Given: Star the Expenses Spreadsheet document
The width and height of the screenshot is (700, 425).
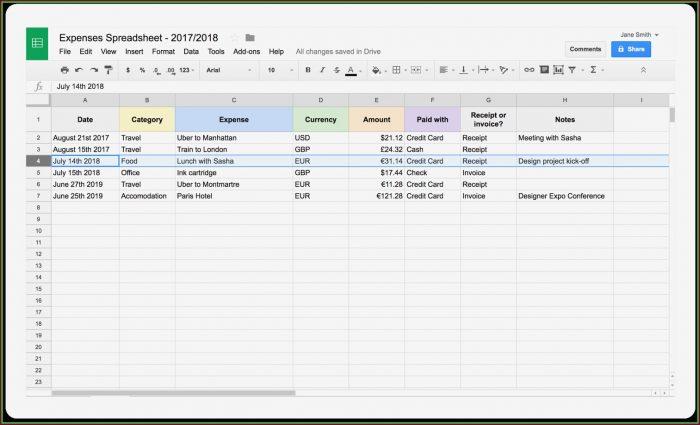Looking at the screenshot, I should 235,38.
